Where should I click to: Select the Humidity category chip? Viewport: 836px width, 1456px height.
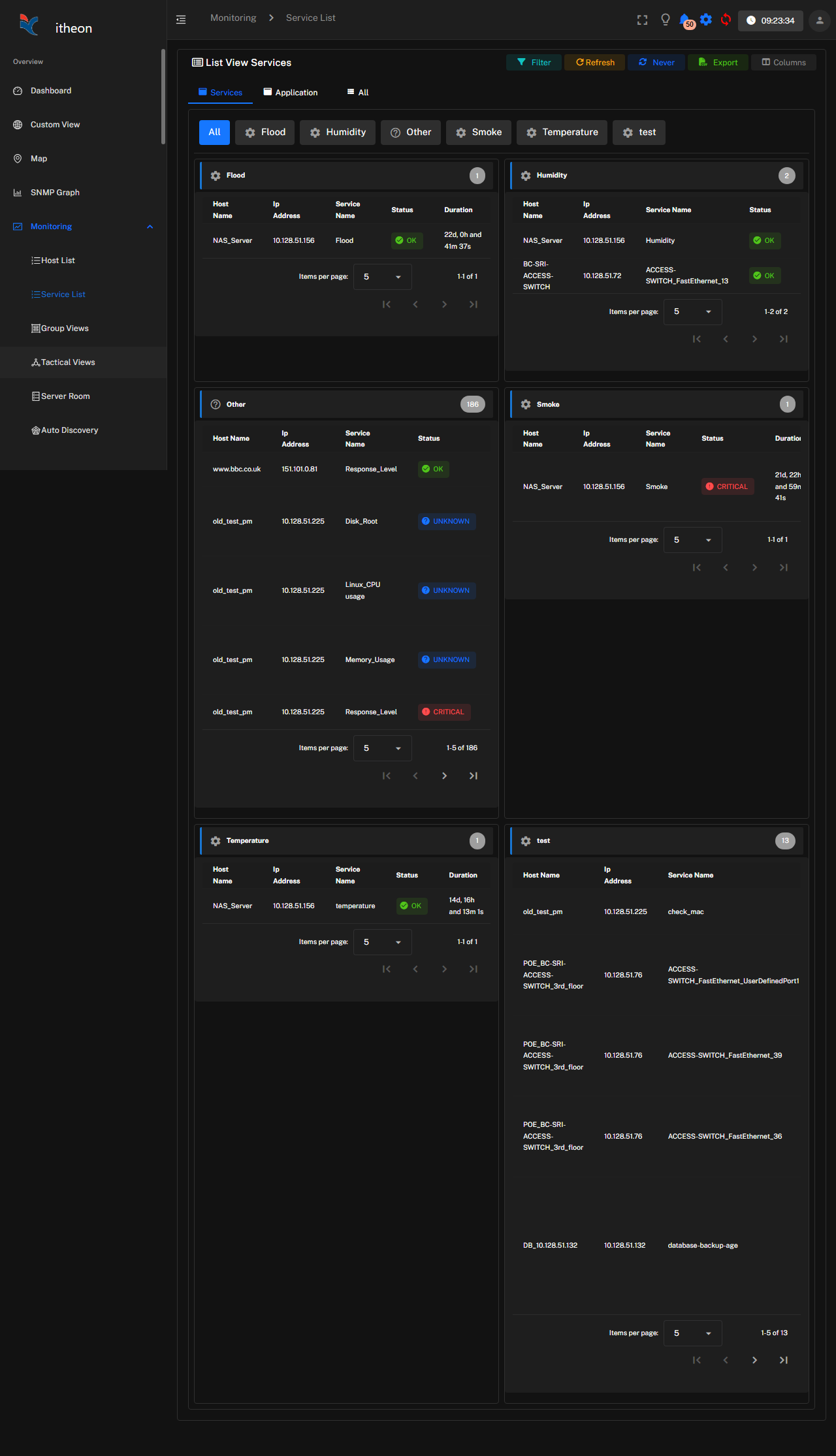[x=338, y=133]
